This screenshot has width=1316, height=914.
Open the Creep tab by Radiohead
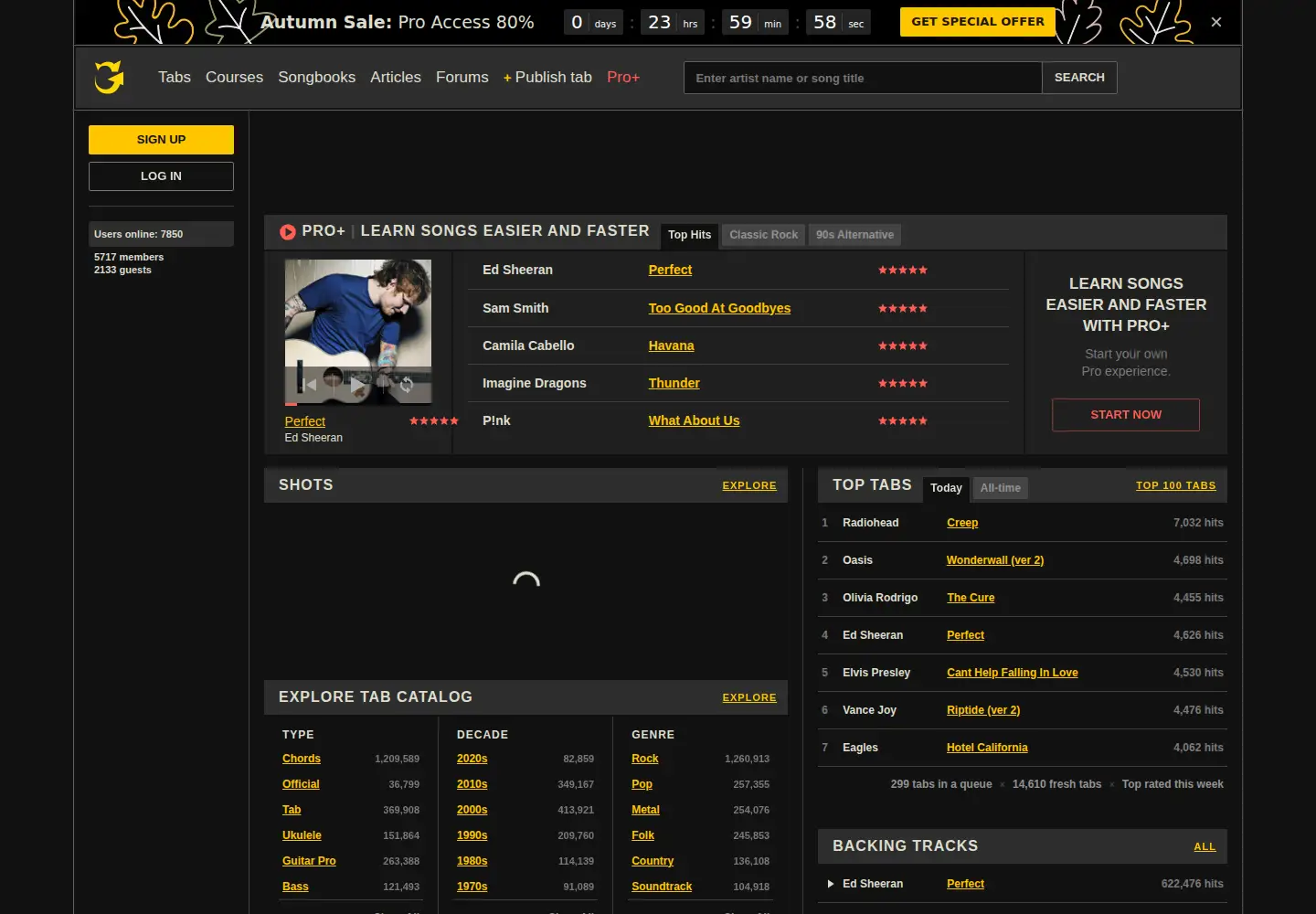click(962, 523)
